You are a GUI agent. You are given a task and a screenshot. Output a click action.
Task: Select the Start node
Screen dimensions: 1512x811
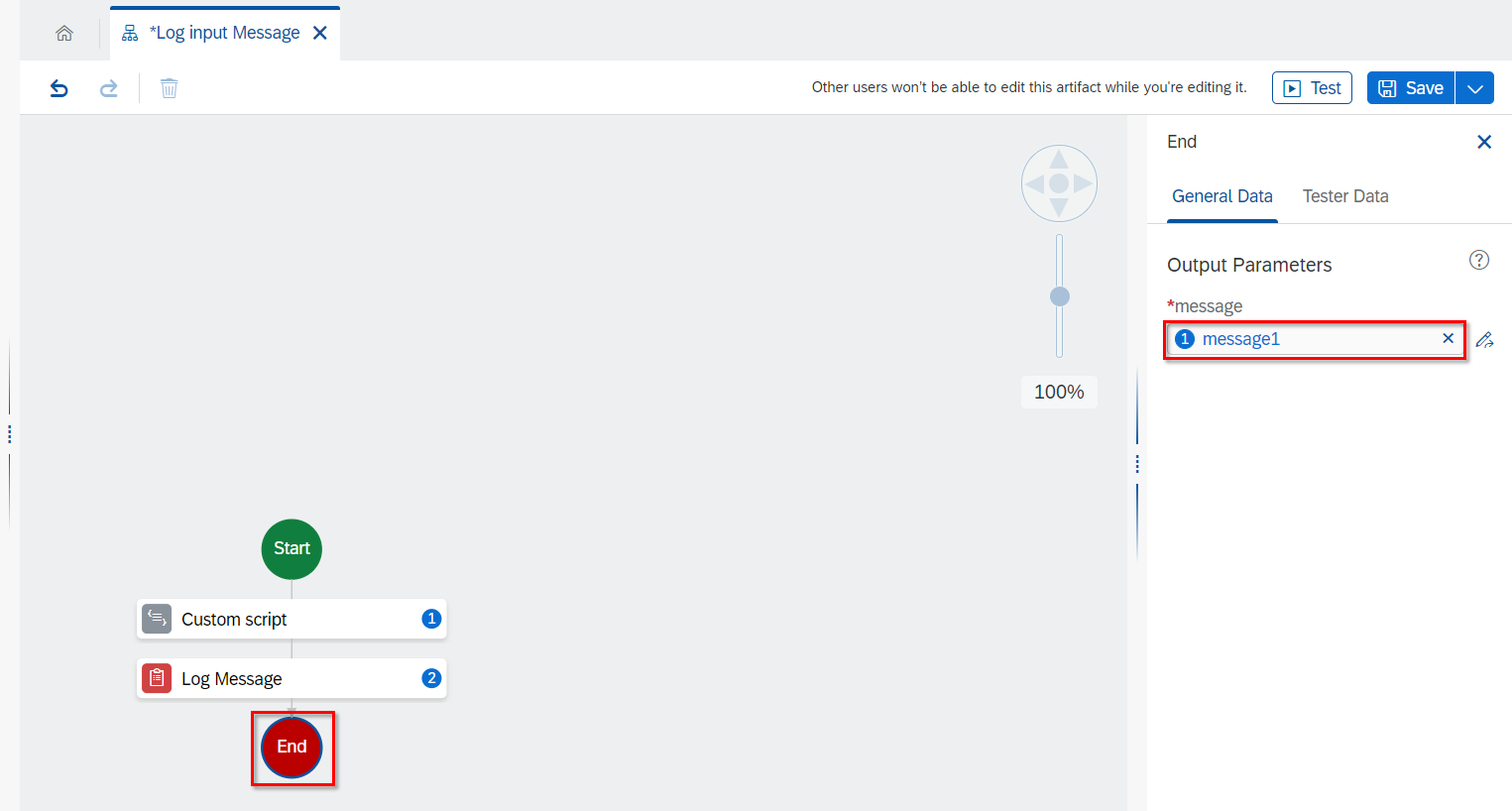(291, 549)
